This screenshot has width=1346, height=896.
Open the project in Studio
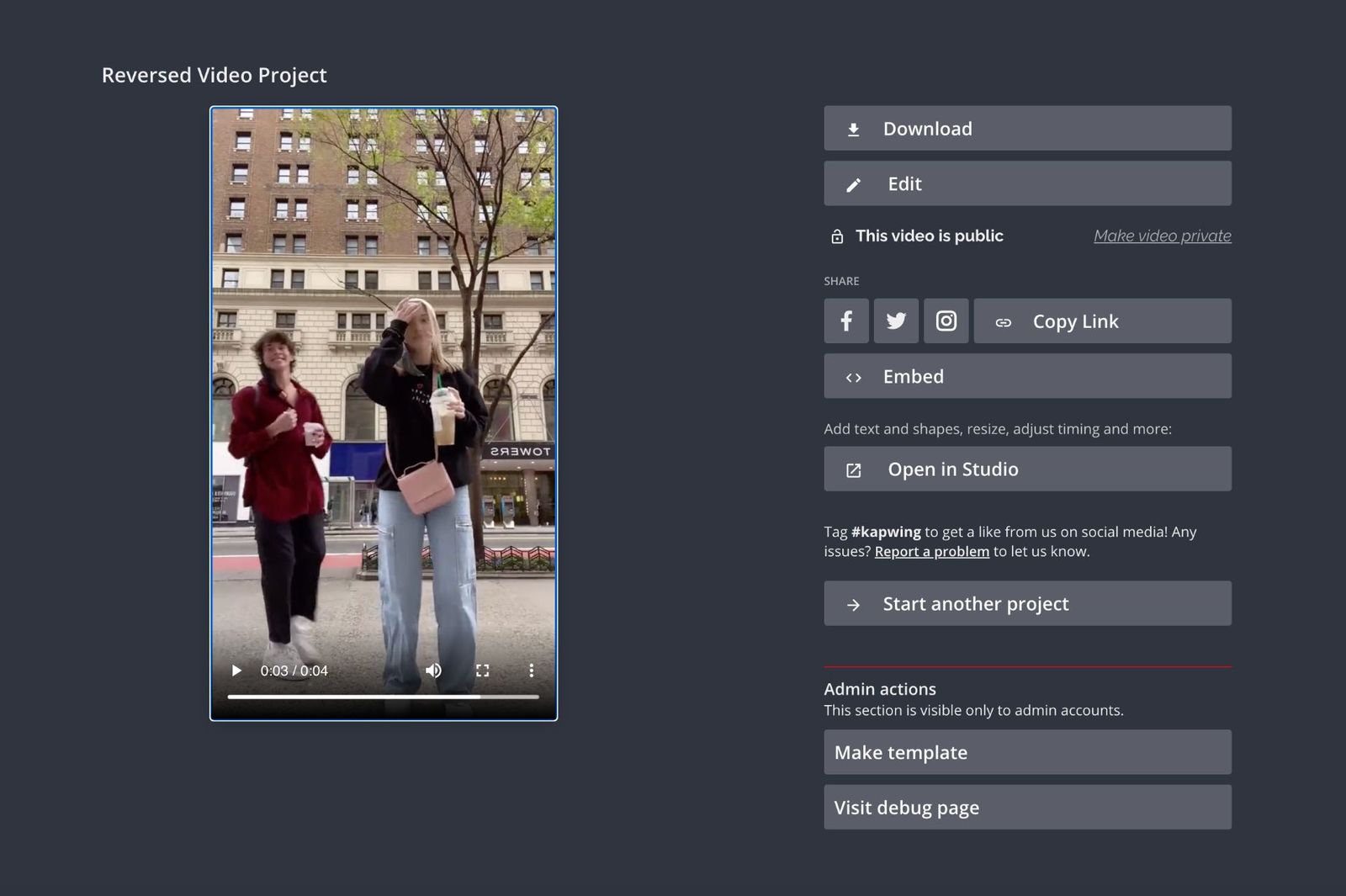click(1027, 469)
